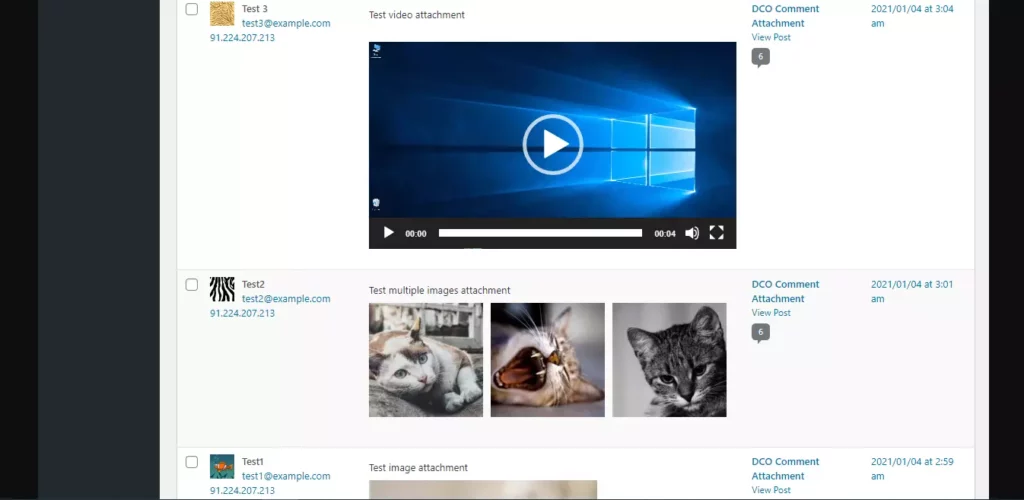1024x500 pixels.
Task: Open the black-and-white cat thumbnail
Action: 669,360
